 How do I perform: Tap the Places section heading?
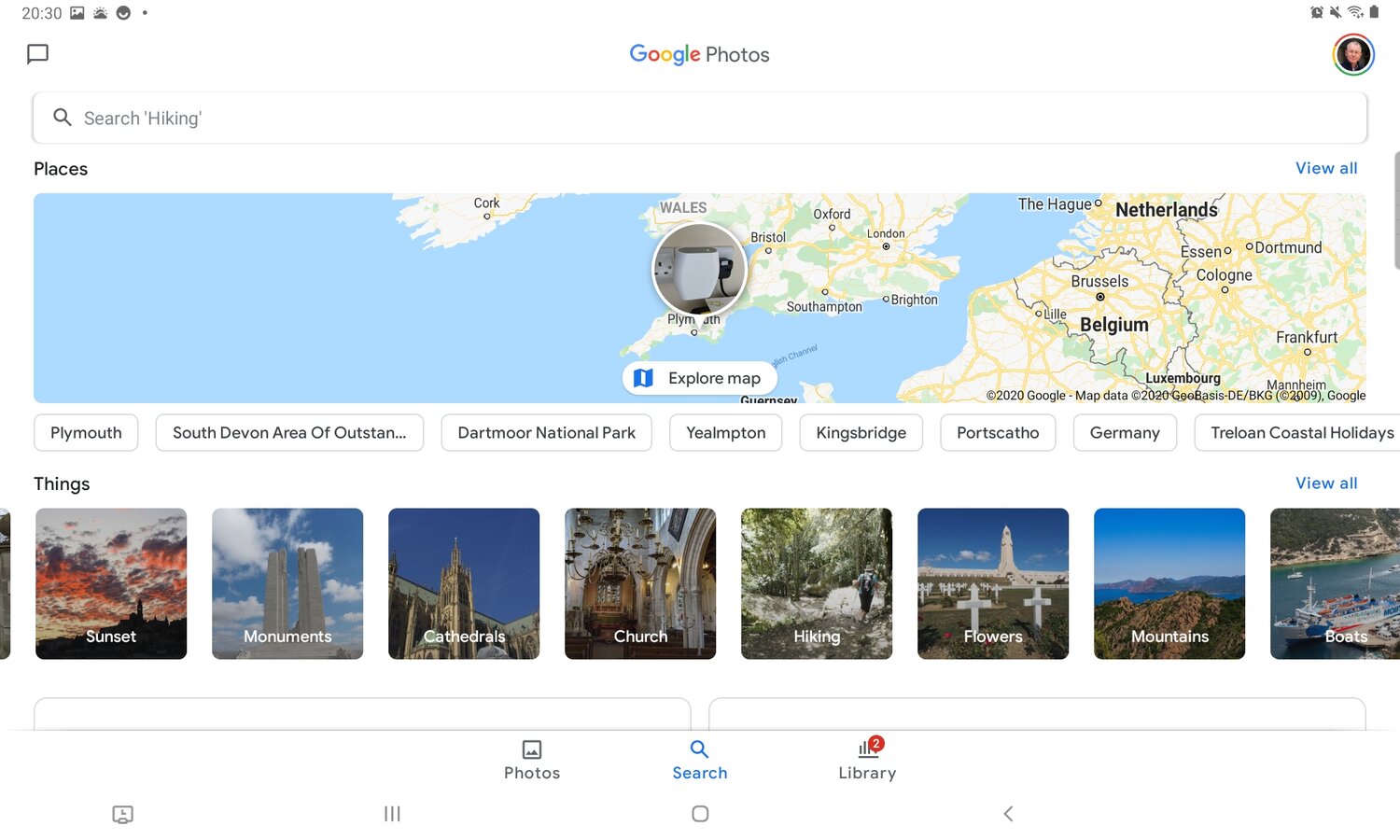[x=61, y=169]
